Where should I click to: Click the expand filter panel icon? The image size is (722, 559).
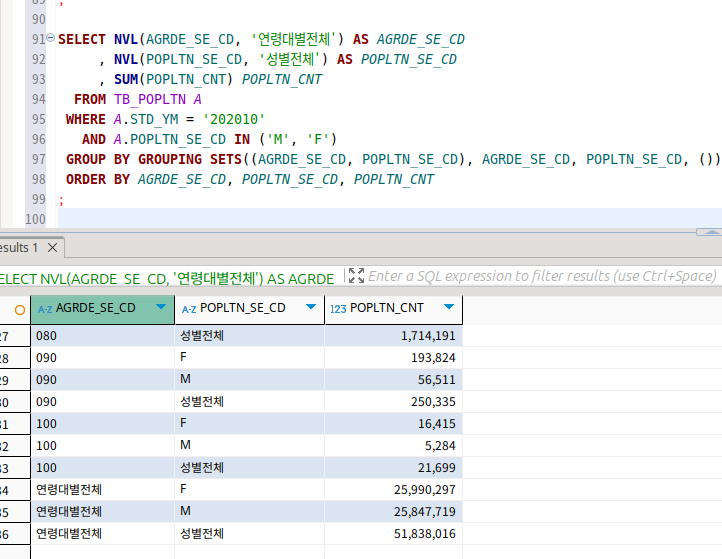tap(355, 275)
